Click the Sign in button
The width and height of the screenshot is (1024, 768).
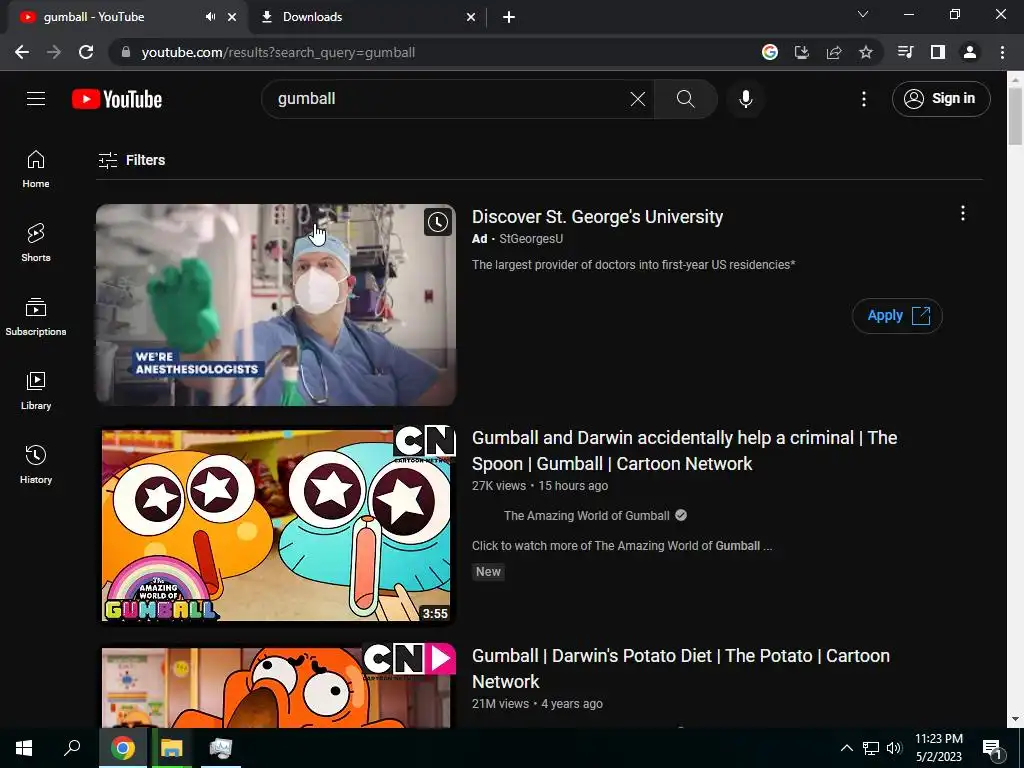[x=941, y=99]
